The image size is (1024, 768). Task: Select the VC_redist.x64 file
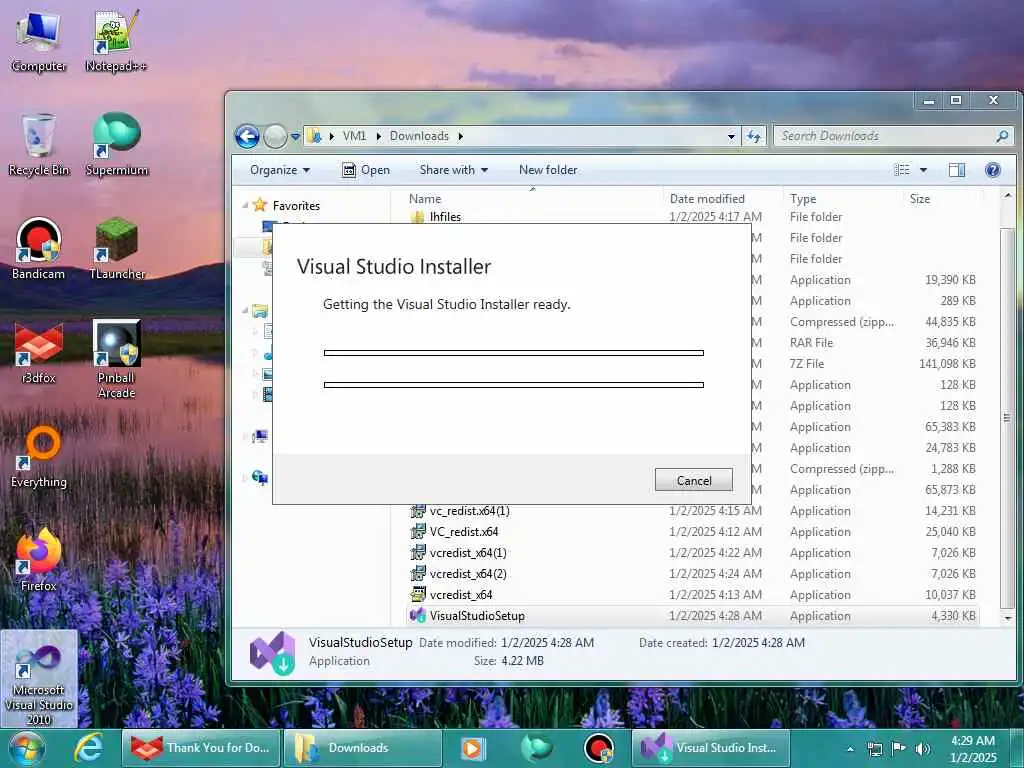click(464, 532)
